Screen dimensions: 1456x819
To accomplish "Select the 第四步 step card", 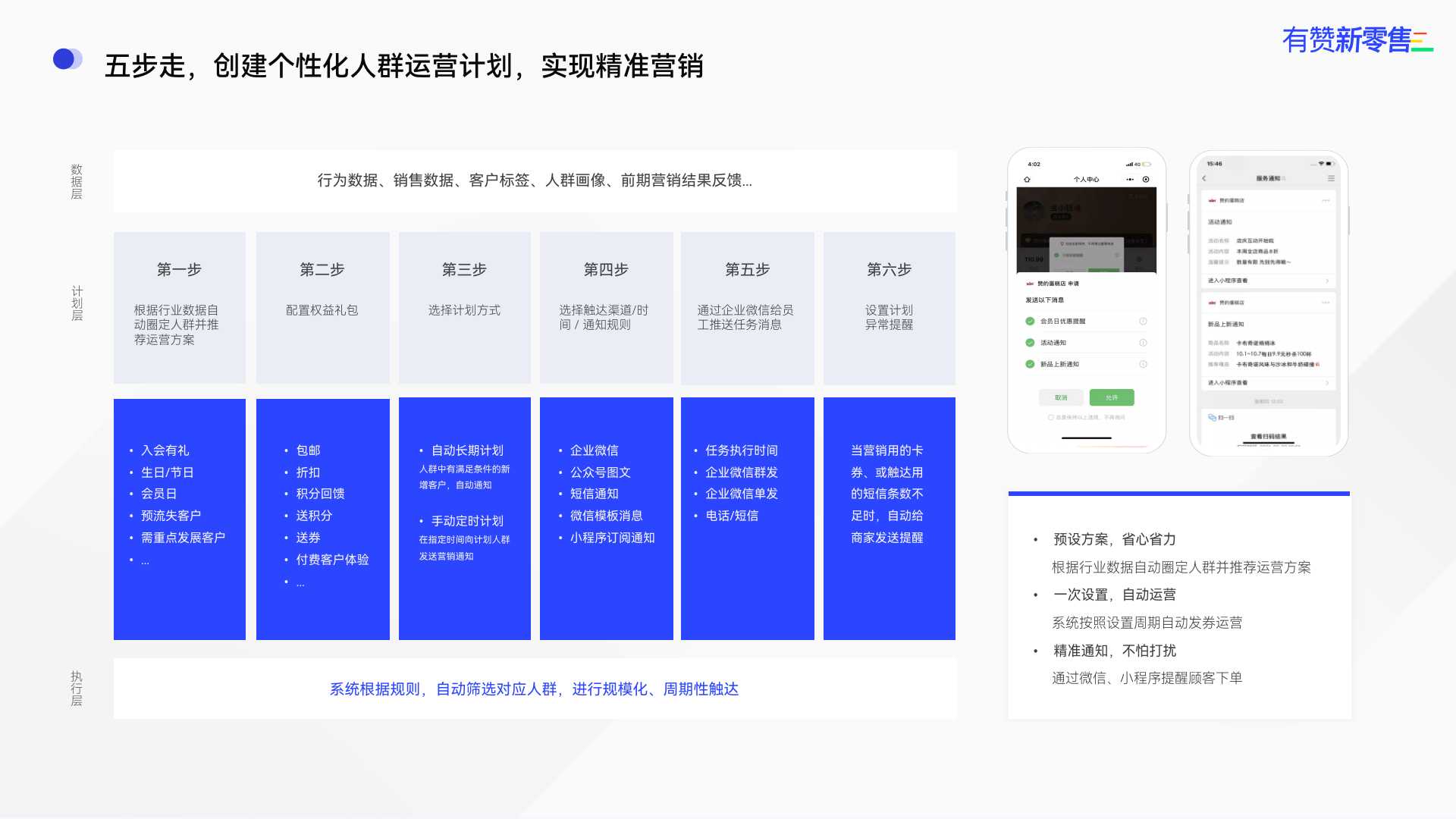I will [x=607, y=308].
